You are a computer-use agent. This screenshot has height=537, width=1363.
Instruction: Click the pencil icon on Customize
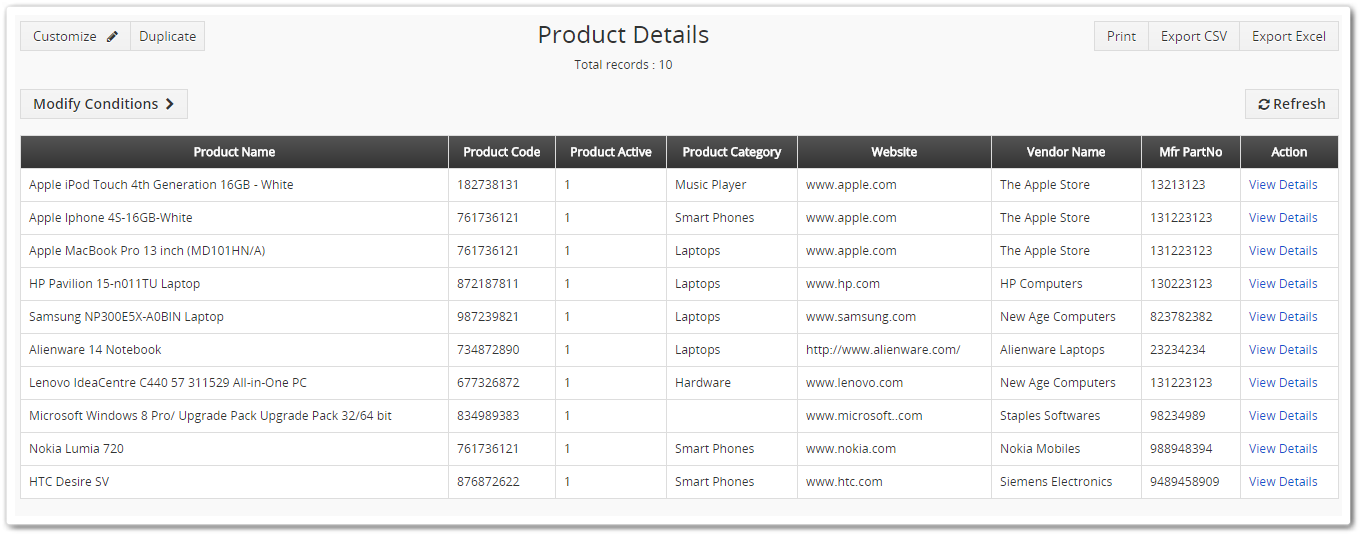tap(113, 37)
